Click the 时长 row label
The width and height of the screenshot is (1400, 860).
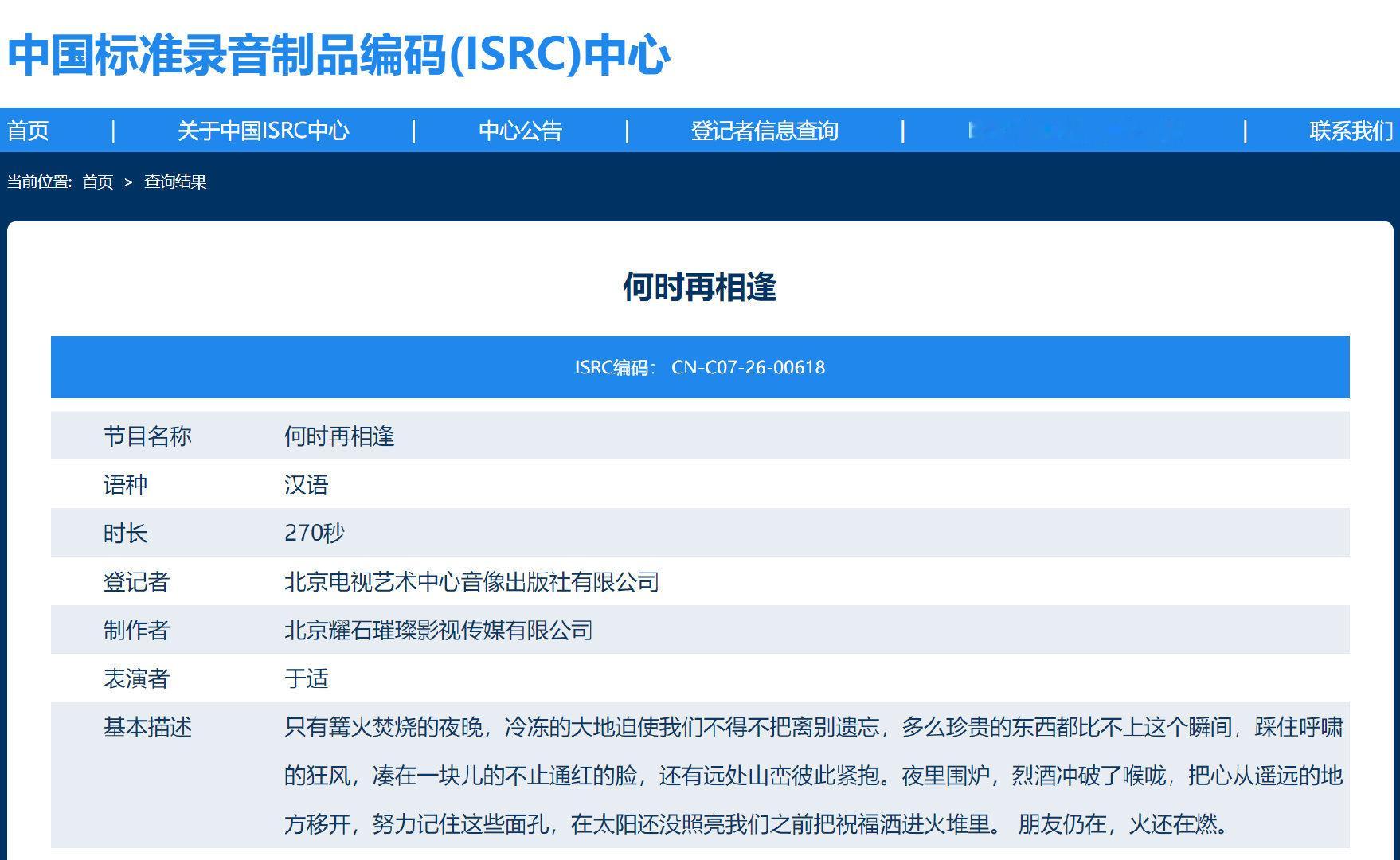[126, 533]
